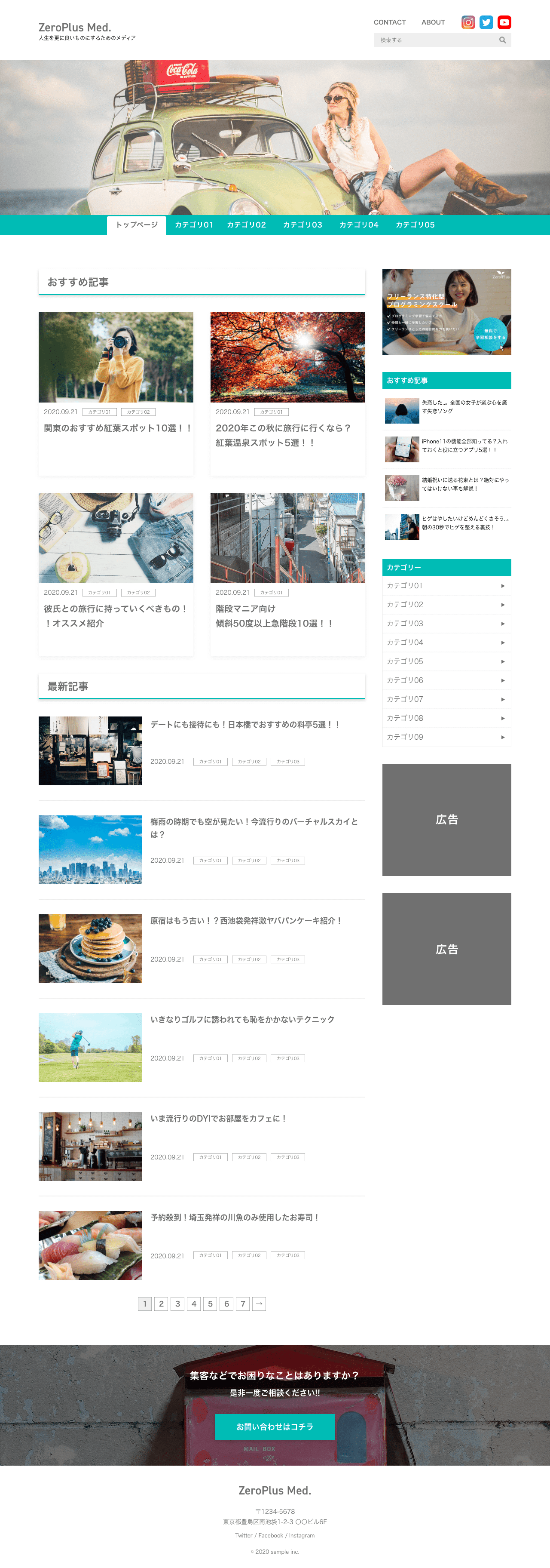This screenshot has width=550, height=1568.
Task: Go to page 3 in pagination
Action: pyautogui.click(x=177, y=1303)
